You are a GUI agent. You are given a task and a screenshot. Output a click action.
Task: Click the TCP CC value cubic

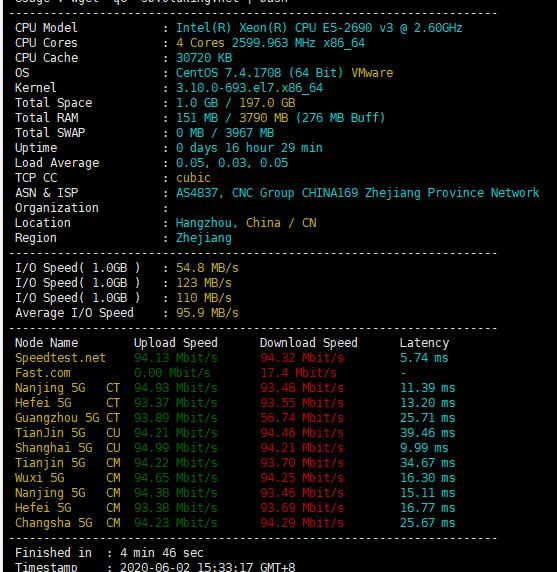(193, 178)
